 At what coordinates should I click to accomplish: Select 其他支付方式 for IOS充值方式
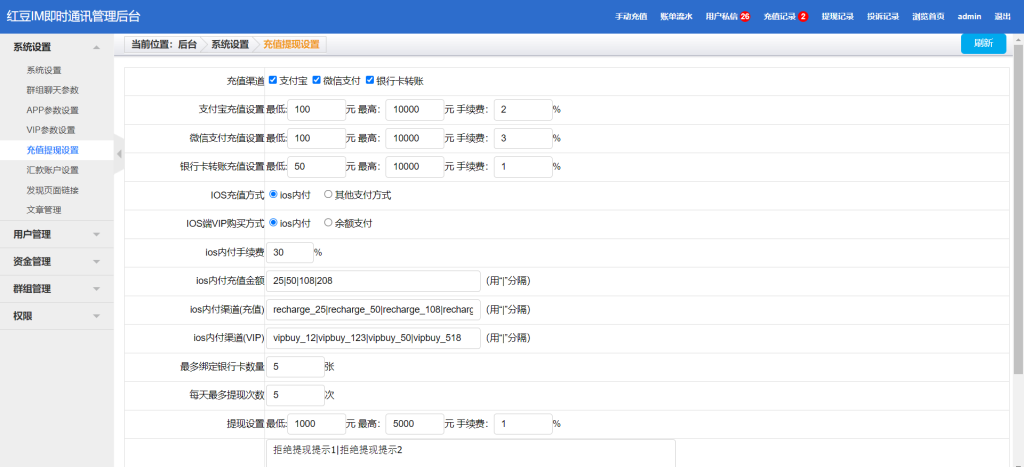point(328,195)
